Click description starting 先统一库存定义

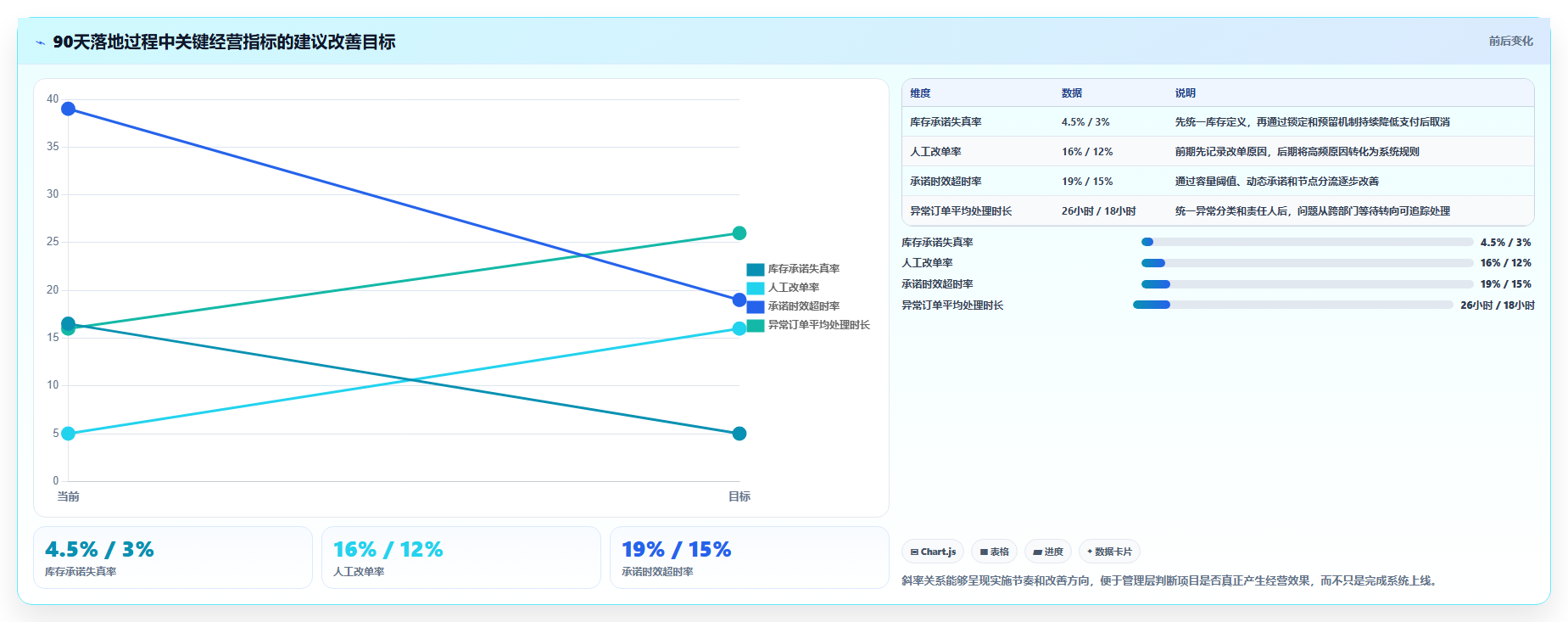pyautogui.click(x=1312, y=122)
